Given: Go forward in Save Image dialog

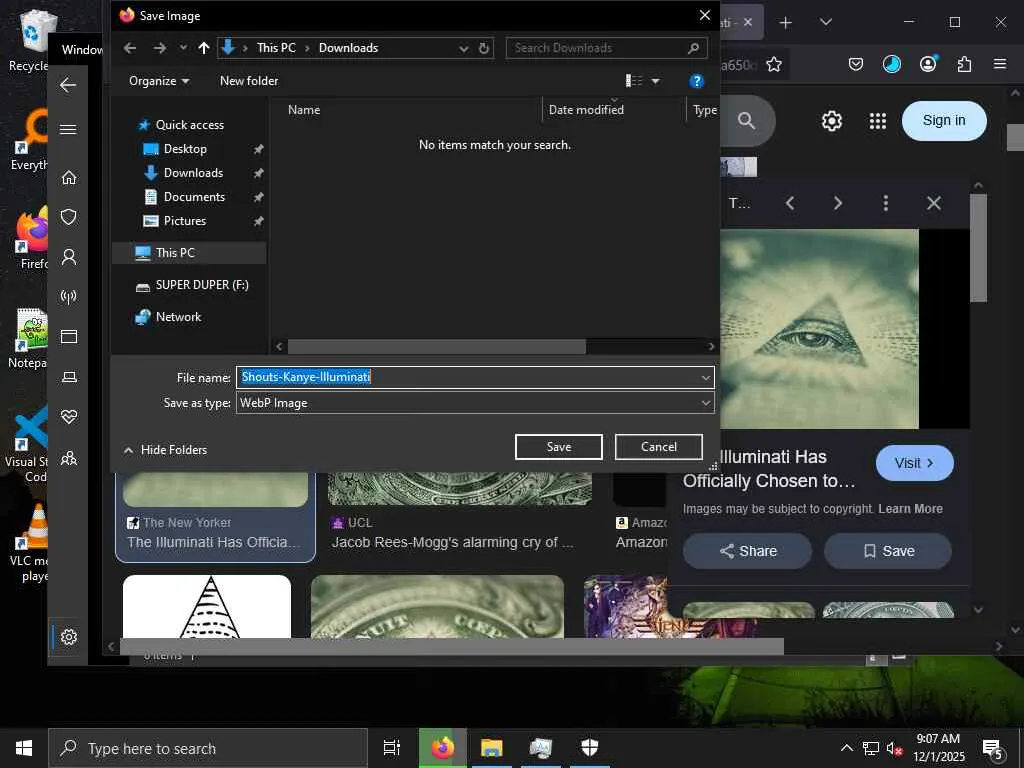Looking at the screenshot, I should tap(160, 48).
